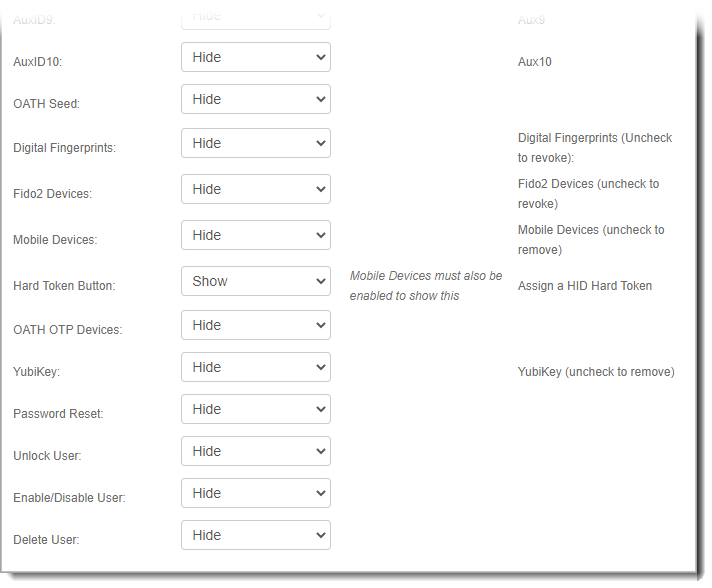Expand the Enable/Disable User dropdown

[x=255, y=494]
